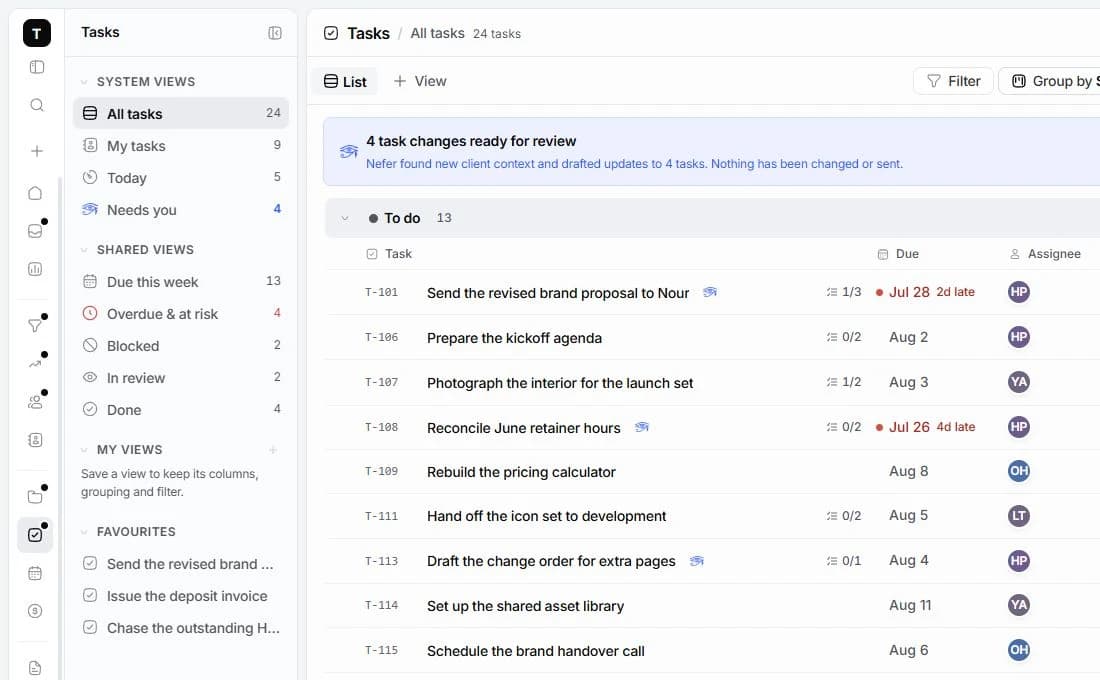
Task: Open the Done view
Action: 181,410
